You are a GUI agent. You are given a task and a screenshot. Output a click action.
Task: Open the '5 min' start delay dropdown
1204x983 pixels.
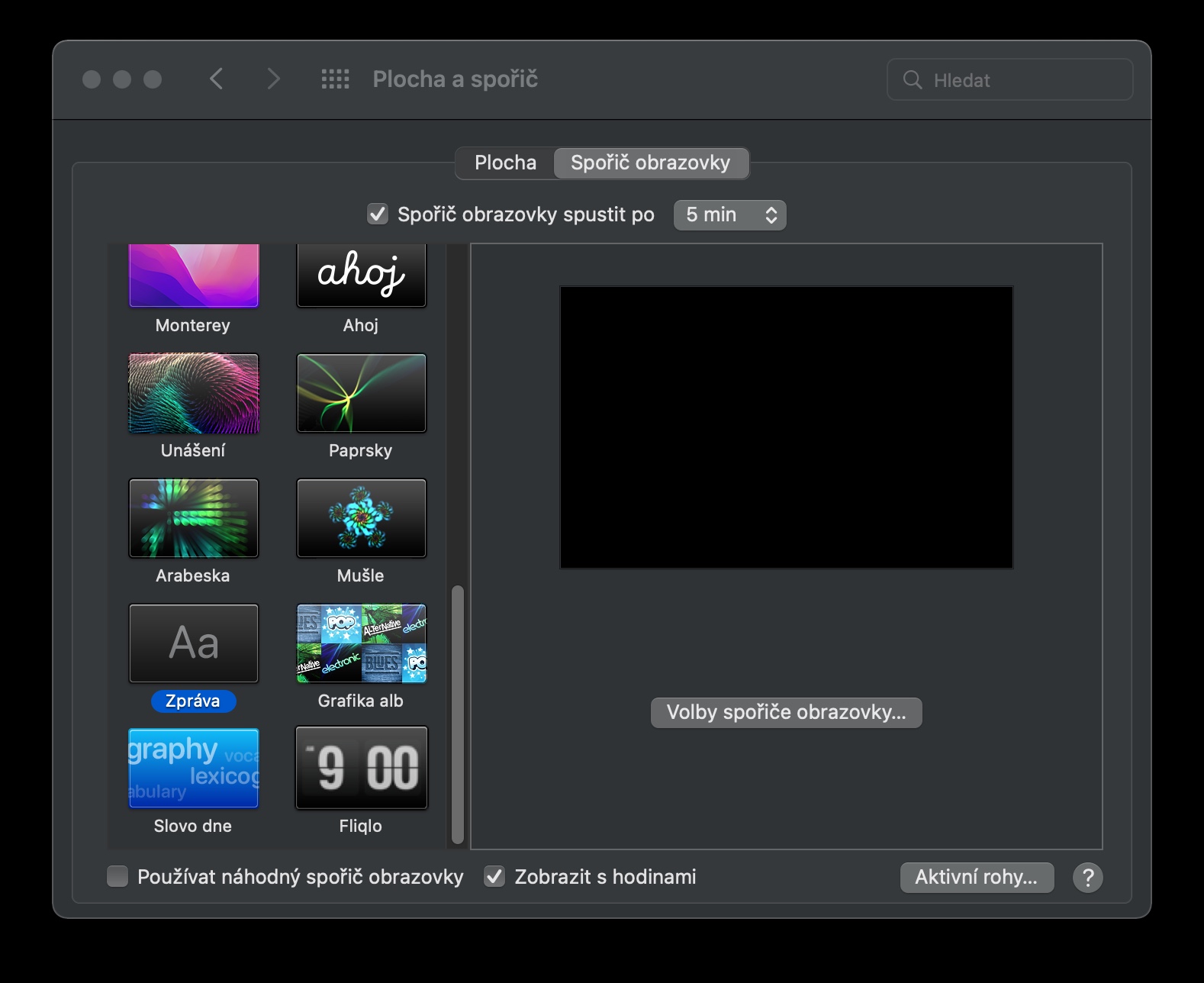click(729, 215)
